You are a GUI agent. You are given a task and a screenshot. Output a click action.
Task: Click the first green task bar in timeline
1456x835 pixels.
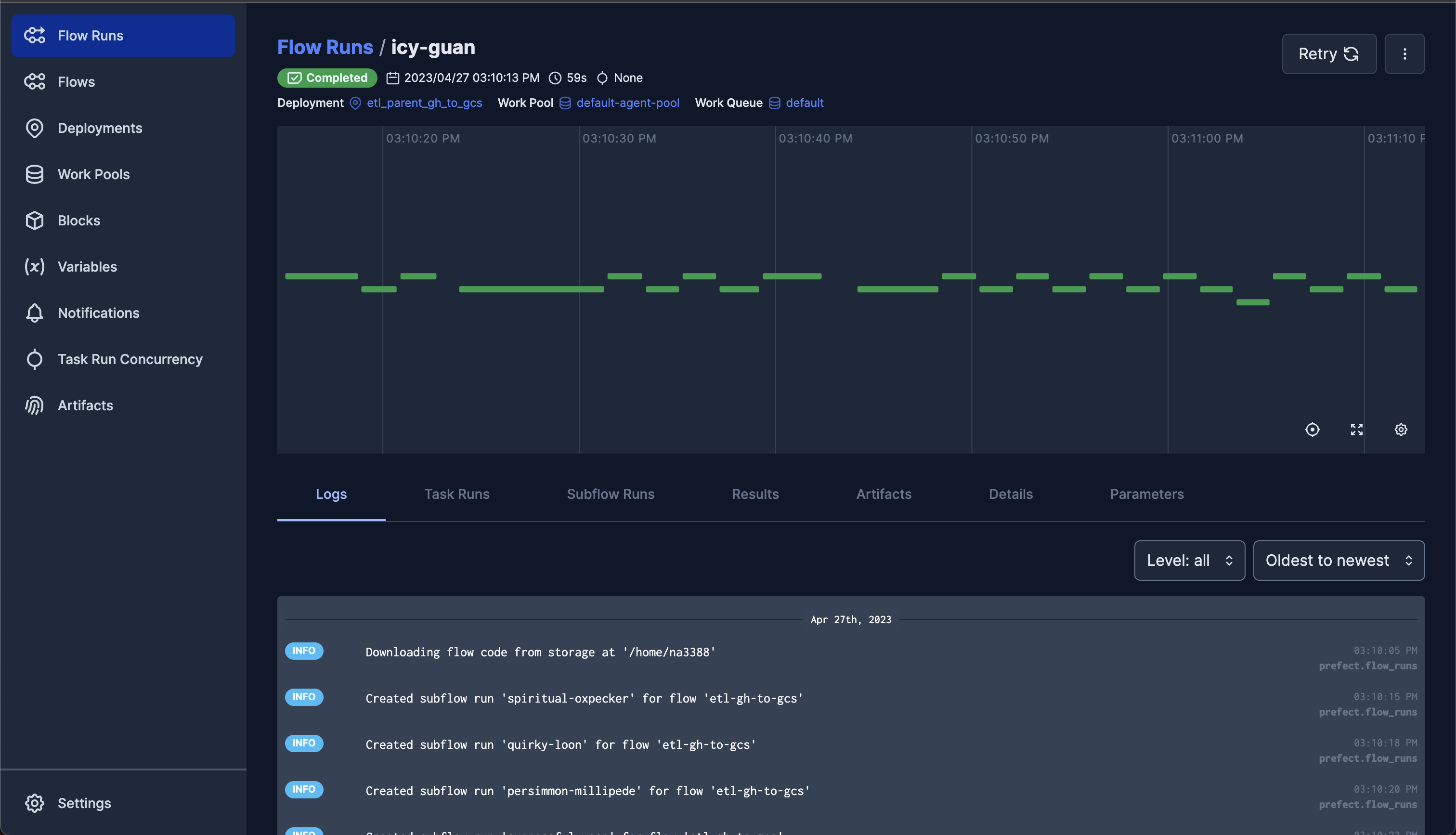(321, 276)
